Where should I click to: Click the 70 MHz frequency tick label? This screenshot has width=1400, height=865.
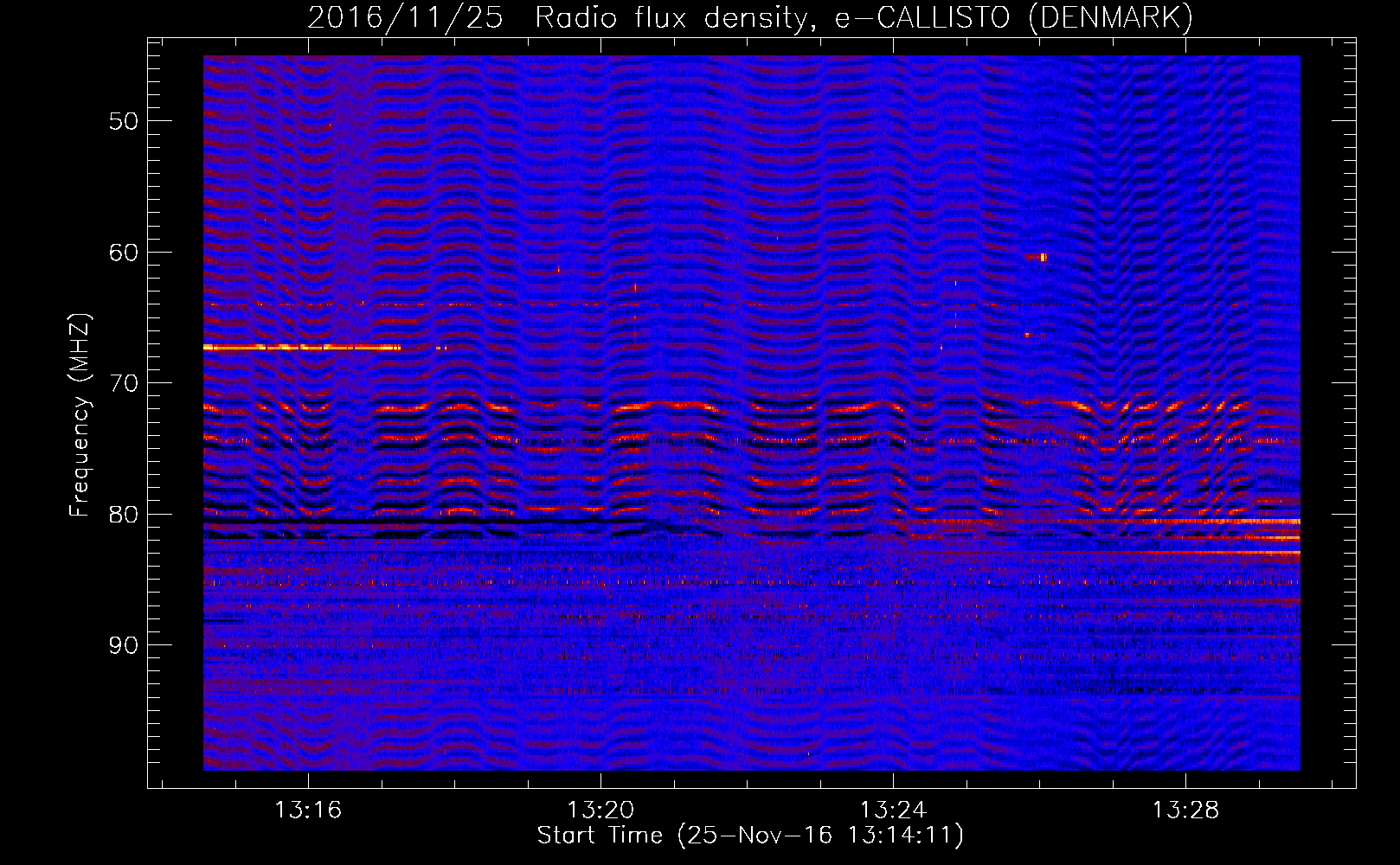(x=124, y=383)
